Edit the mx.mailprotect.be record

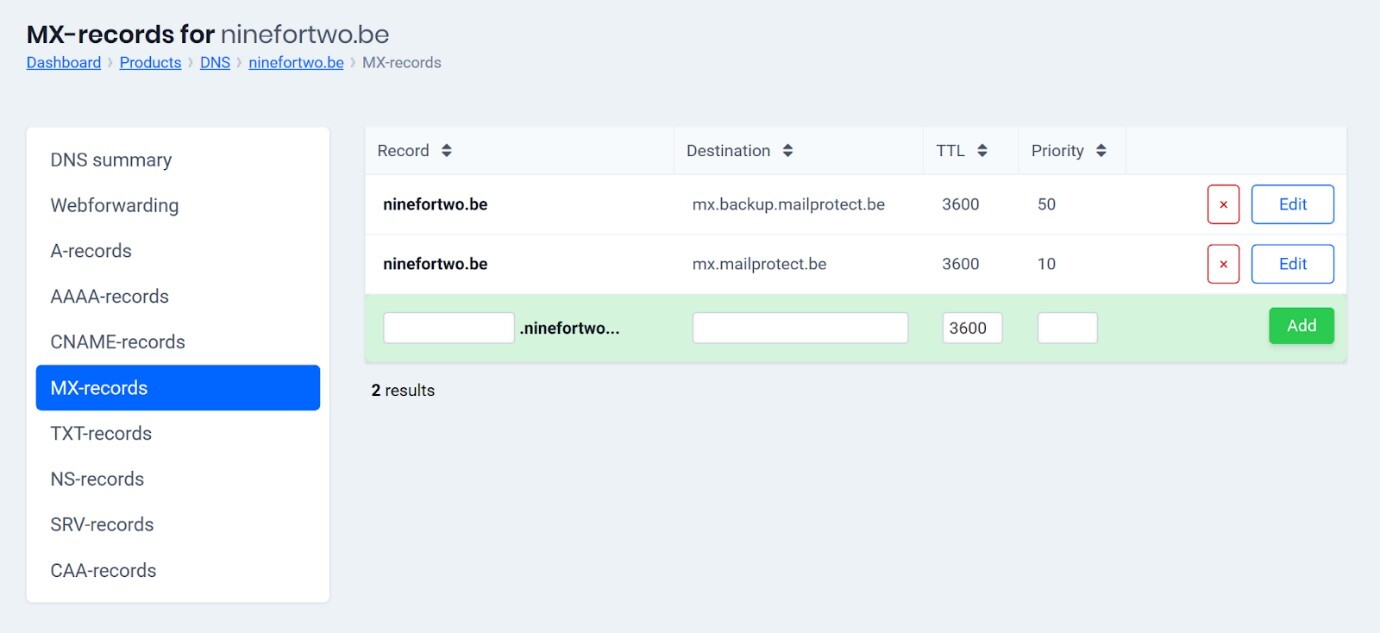coord(1292,264)
